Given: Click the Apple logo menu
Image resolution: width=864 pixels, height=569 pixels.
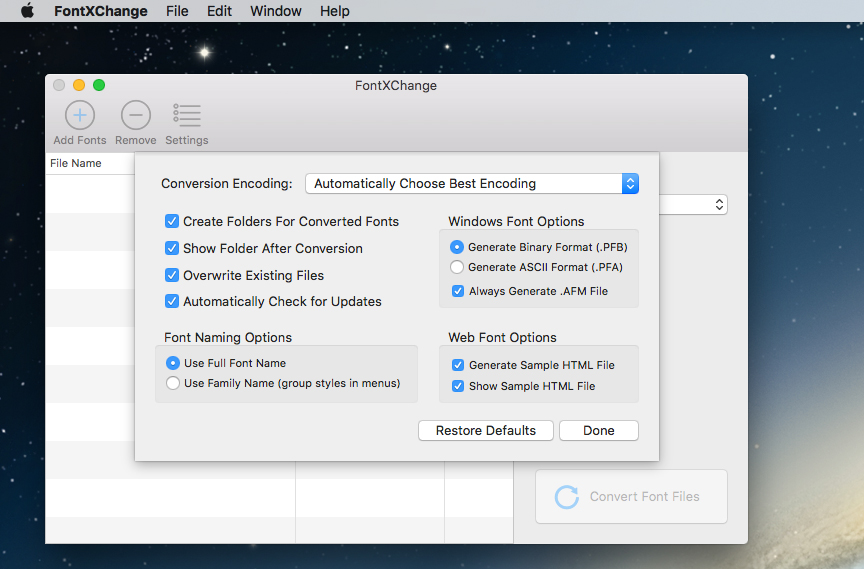Looking at the screenshot, I should point(27,11).
